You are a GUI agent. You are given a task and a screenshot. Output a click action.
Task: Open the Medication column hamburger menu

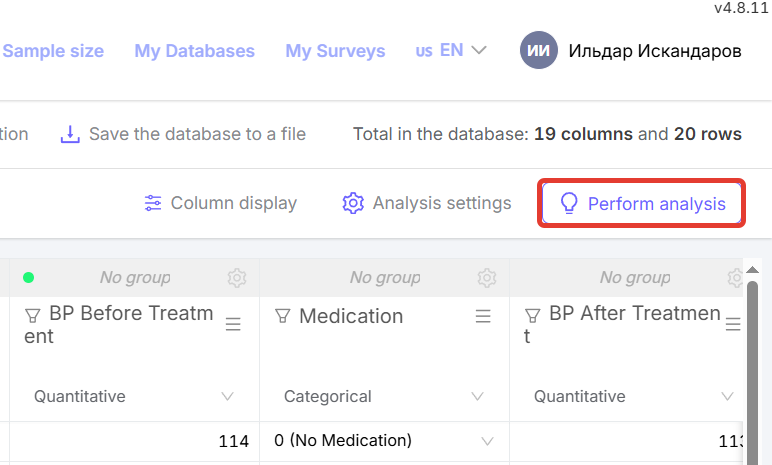pos(483,316)
